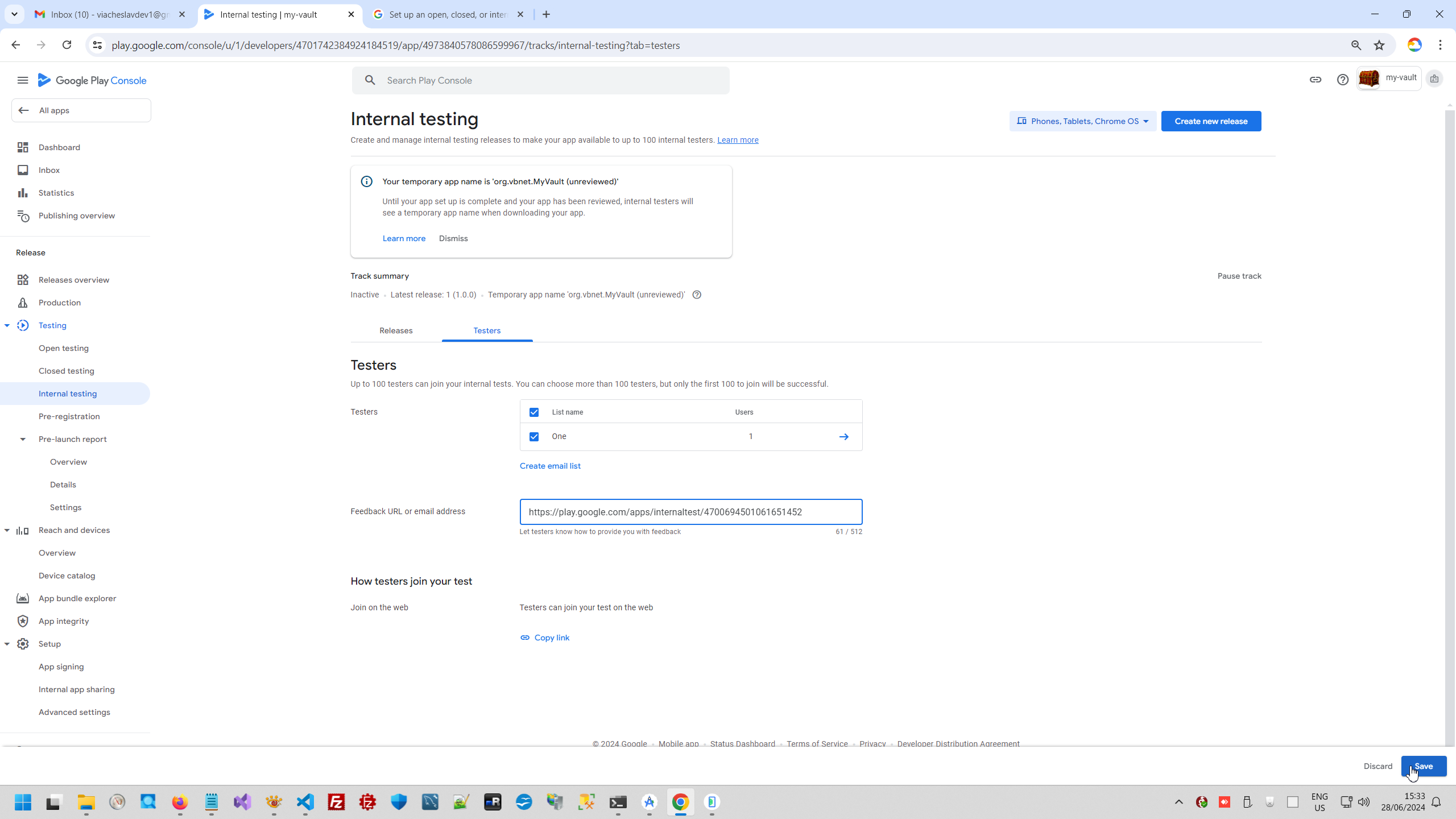The height and width of the screenshot is (819, 1456).
Task: Open Visual Studio Code from taskbar
Action: [305, 802]
